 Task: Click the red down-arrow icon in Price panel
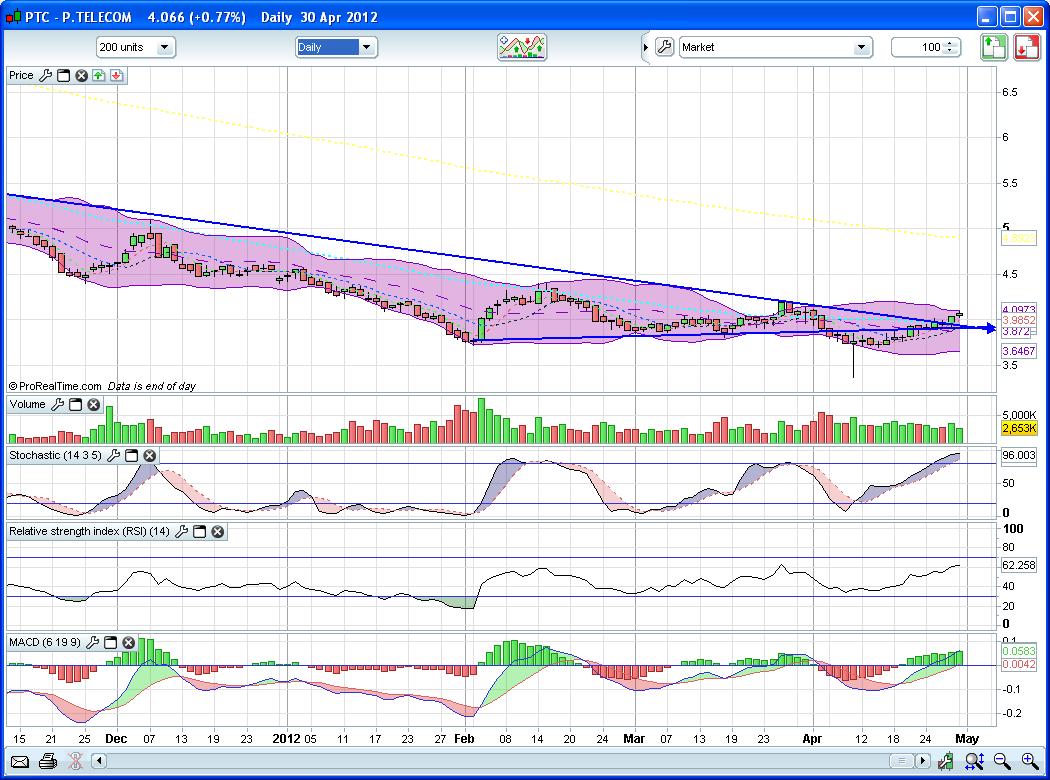point(117,76)
